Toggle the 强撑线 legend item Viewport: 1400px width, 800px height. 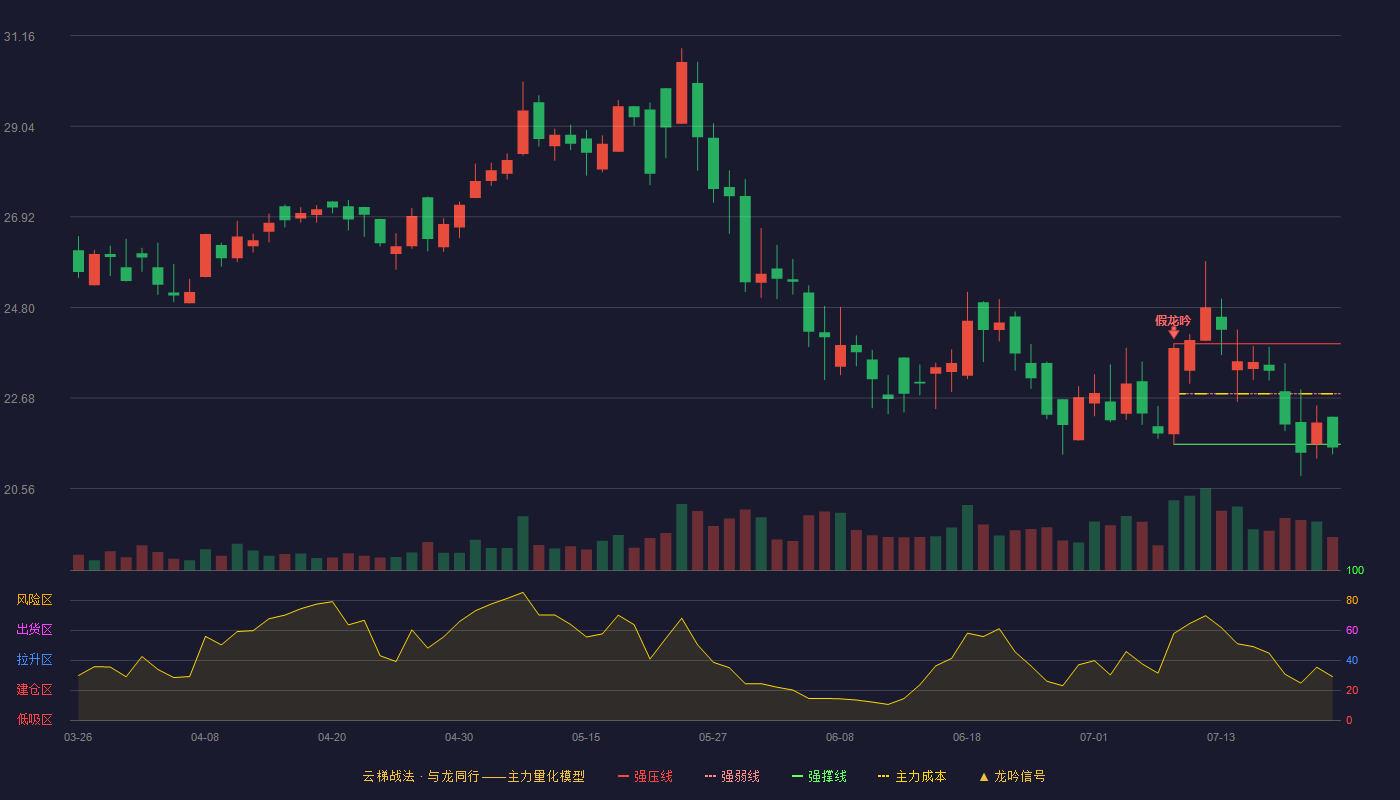coord(819,776)
